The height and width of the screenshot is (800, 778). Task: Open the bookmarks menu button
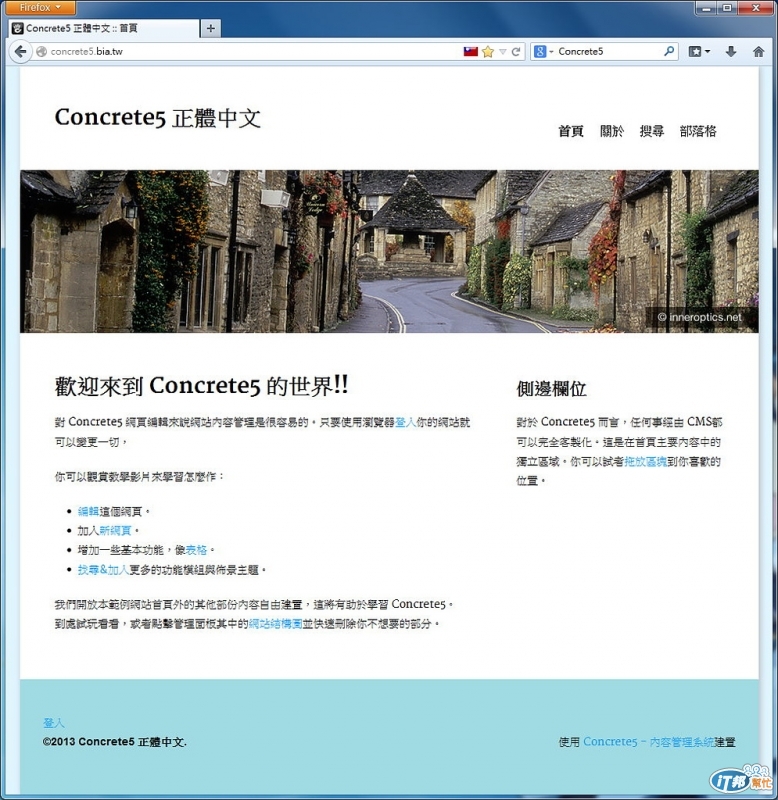coord(699,52)
